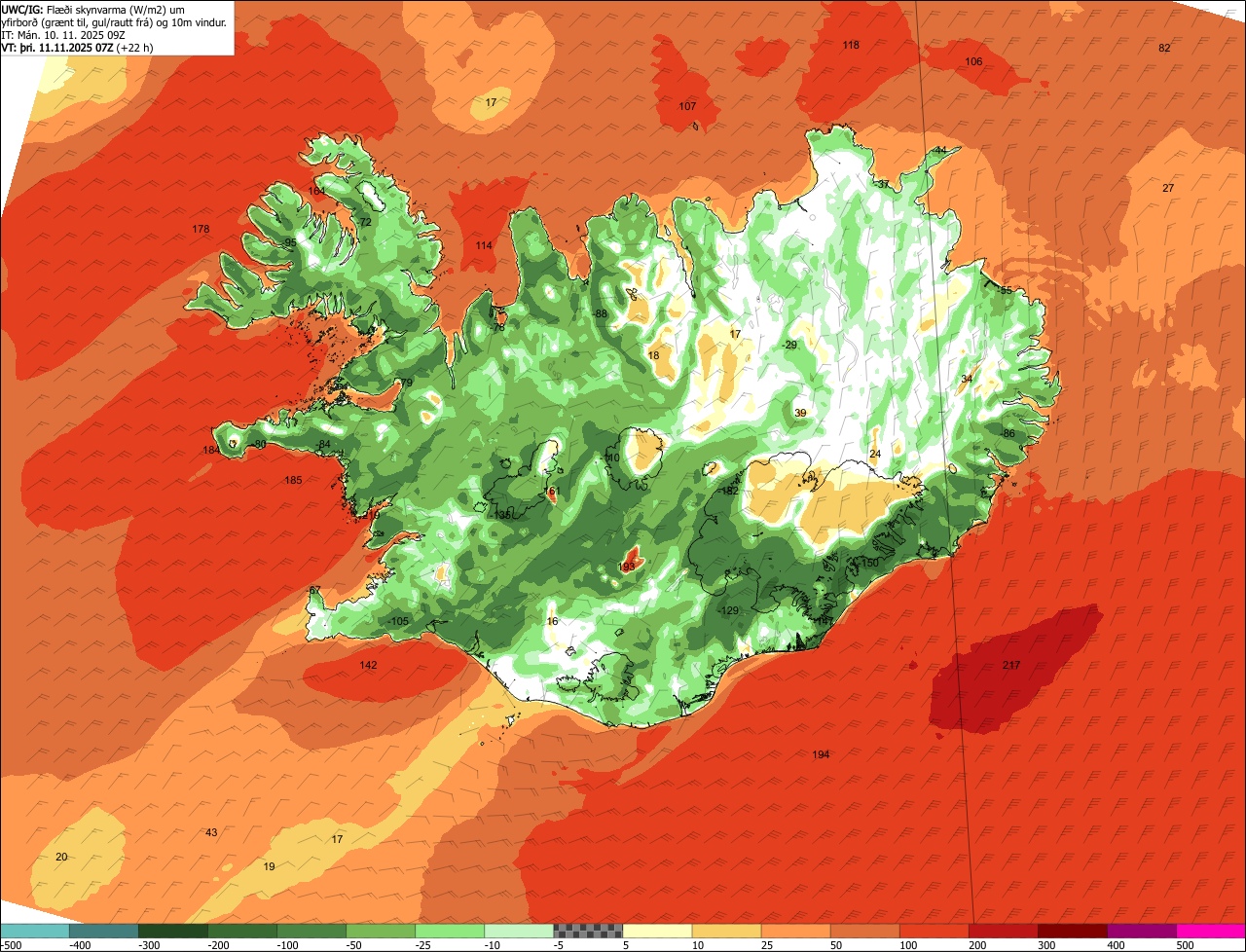Click the 106 value at the top right
The height and width of the screenshot is (952, 1246).
click(973, 62)
